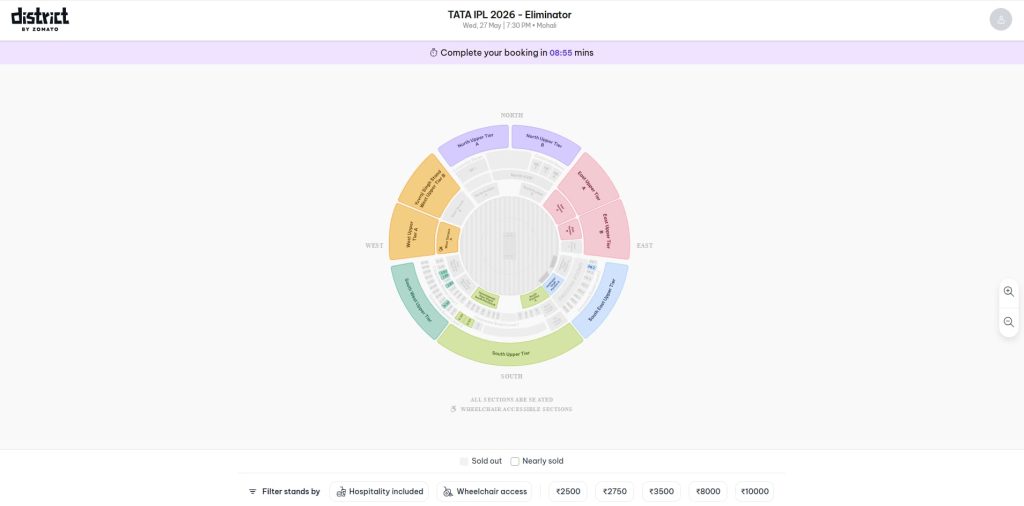
Task: Pick the South East Upper Tier stand
Action: pos(601,300)
